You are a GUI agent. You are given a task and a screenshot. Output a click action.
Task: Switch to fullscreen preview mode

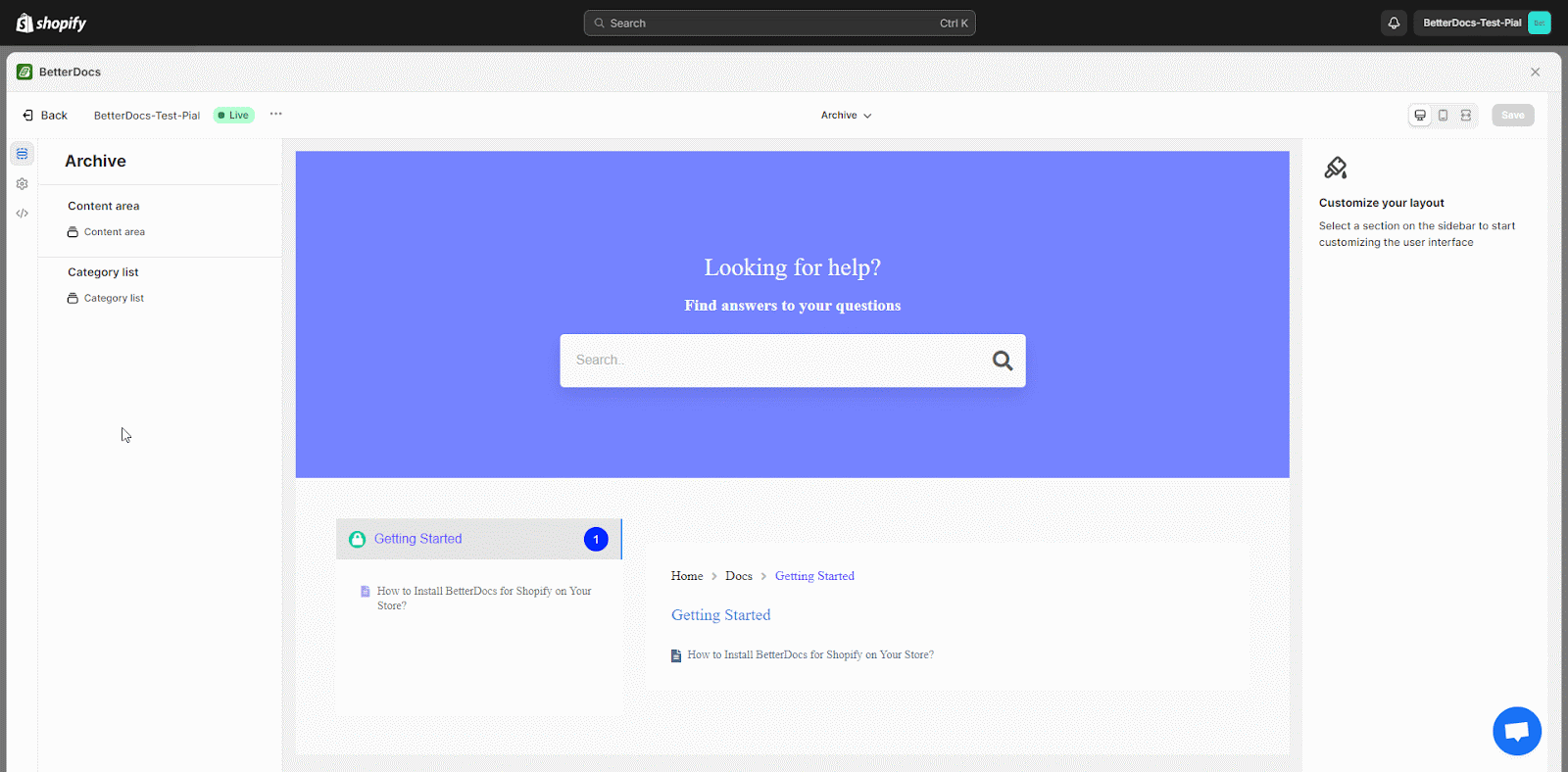(1466, 116)
